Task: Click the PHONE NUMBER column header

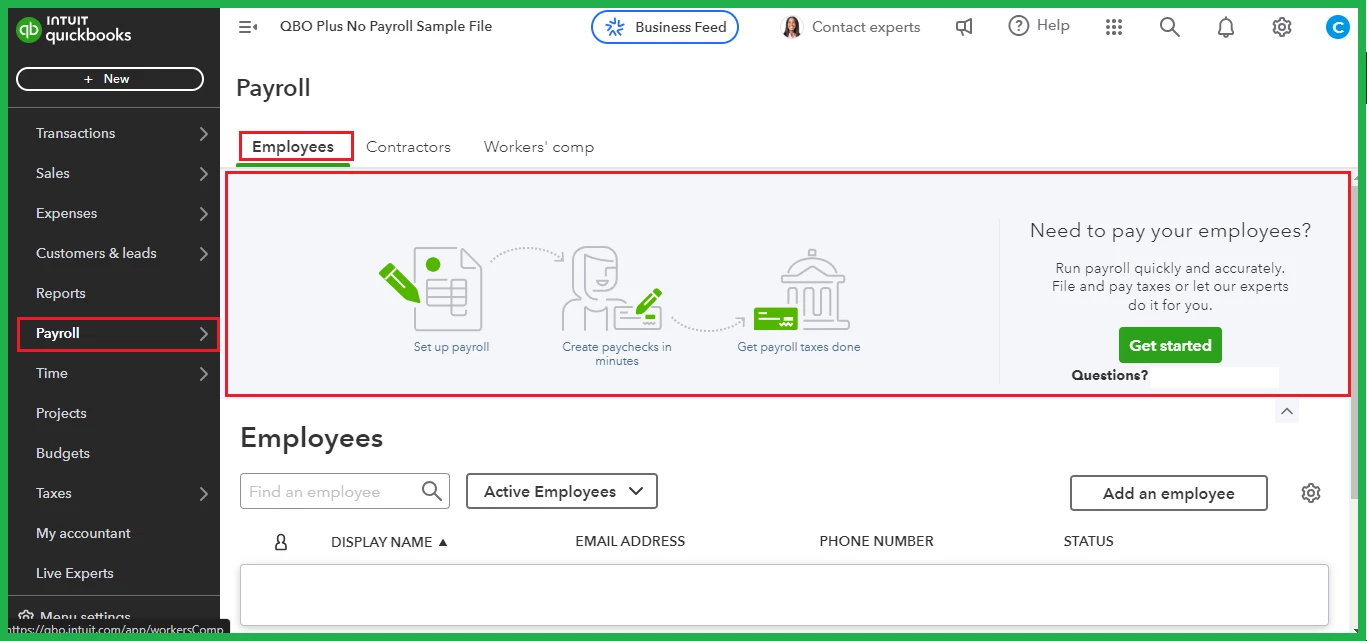Action: point(876,541)
